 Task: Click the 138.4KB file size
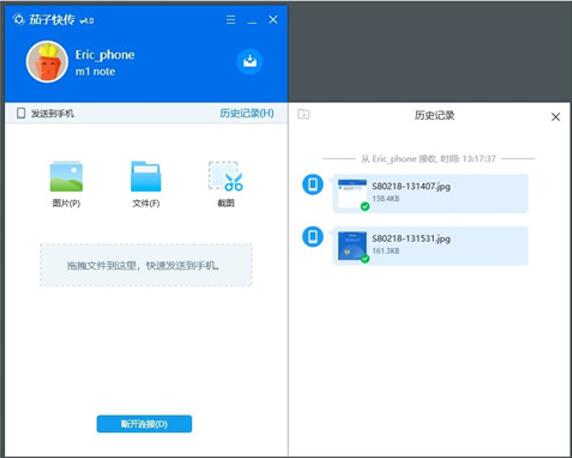tap(386, 199)
